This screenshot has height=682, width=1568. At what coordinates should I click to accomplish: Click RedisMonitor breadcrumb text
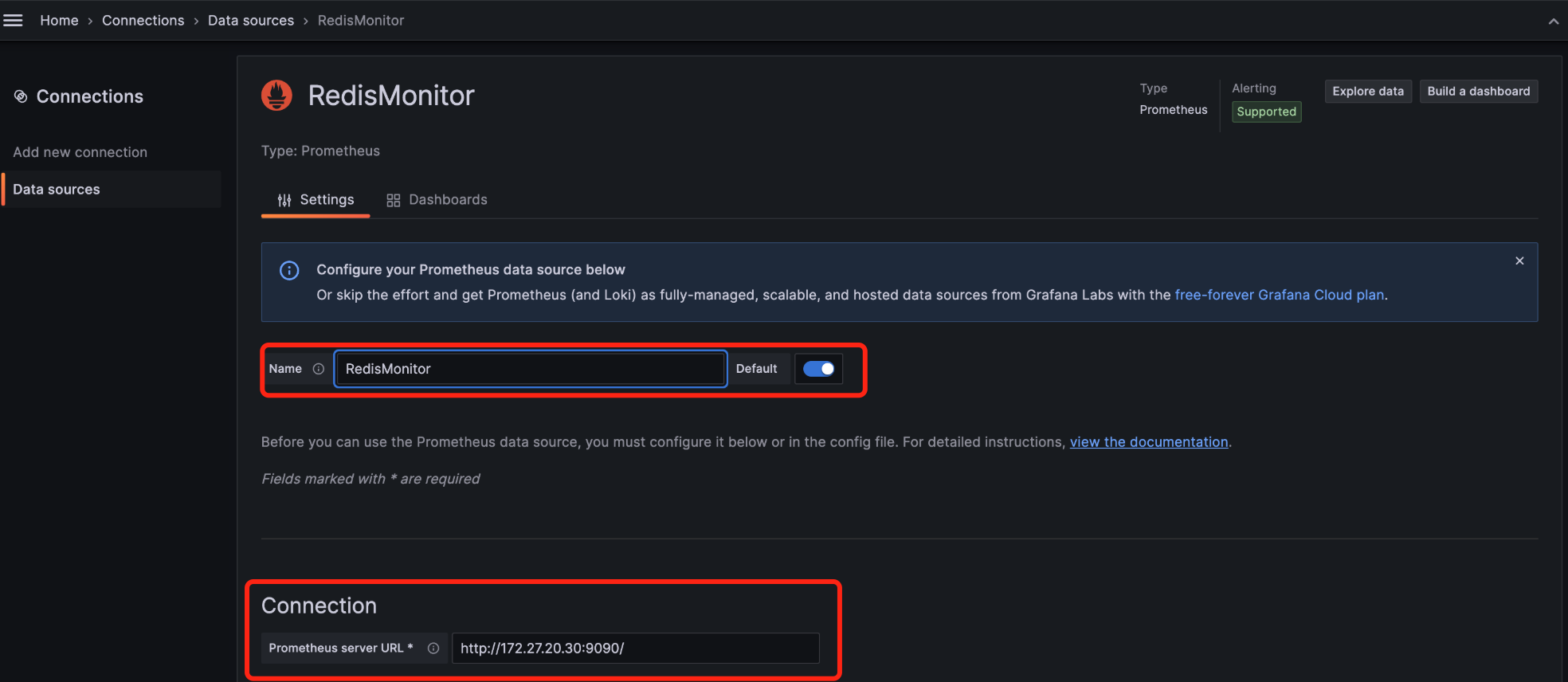coord(361,21)
